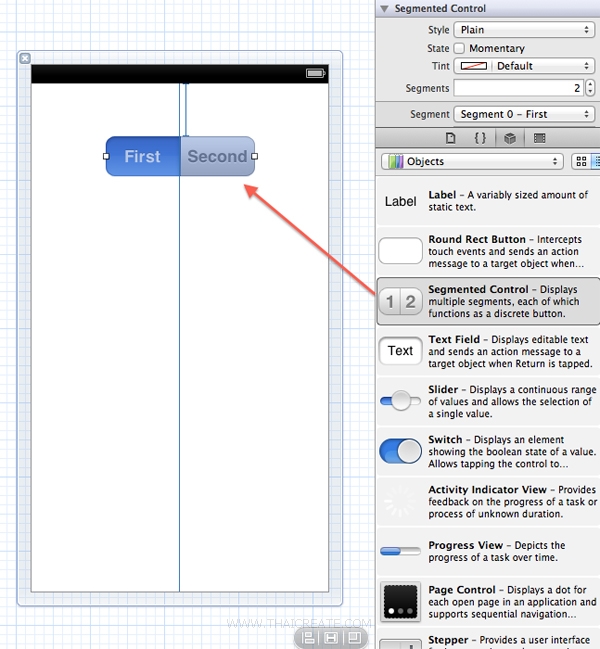Click the Text Field description text
Screen dimensions: 600x649
coord(510,351)
